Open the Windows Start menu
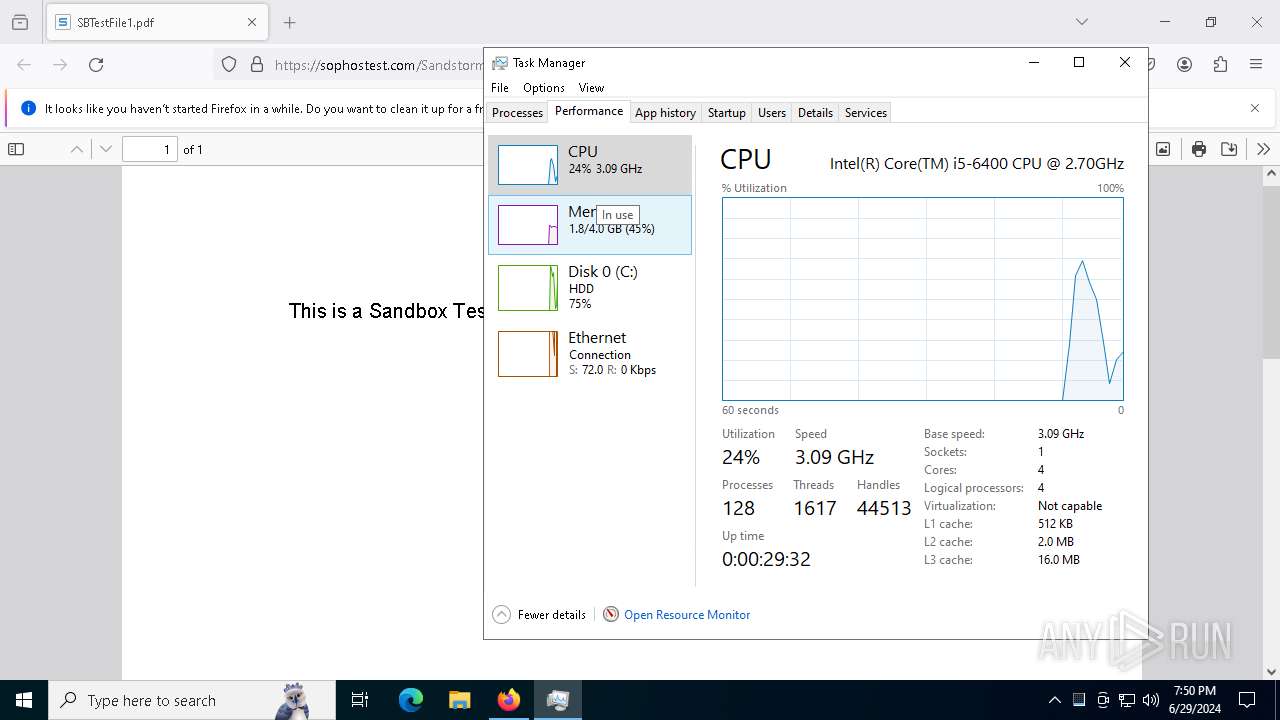Viewport: 1280px width, 720px height. tap(24, 700)
